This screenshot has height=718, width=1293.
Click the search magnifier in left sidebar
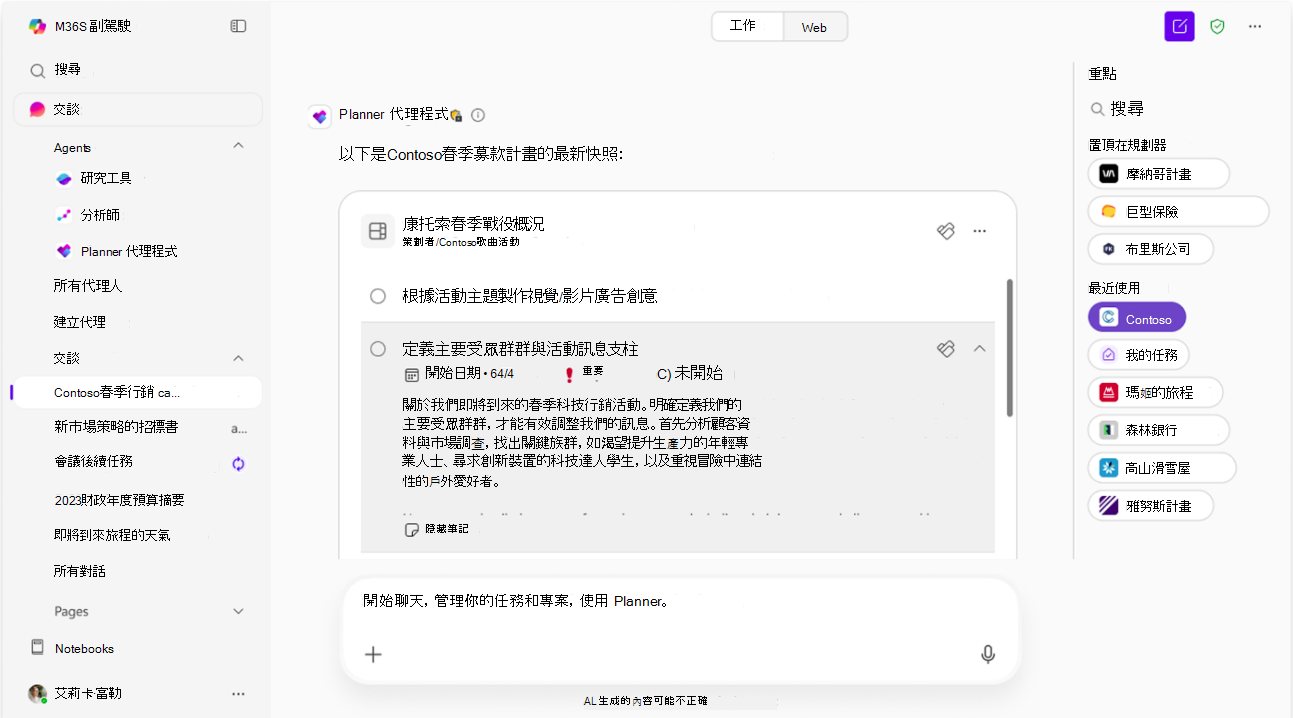[x=37, y=71]
